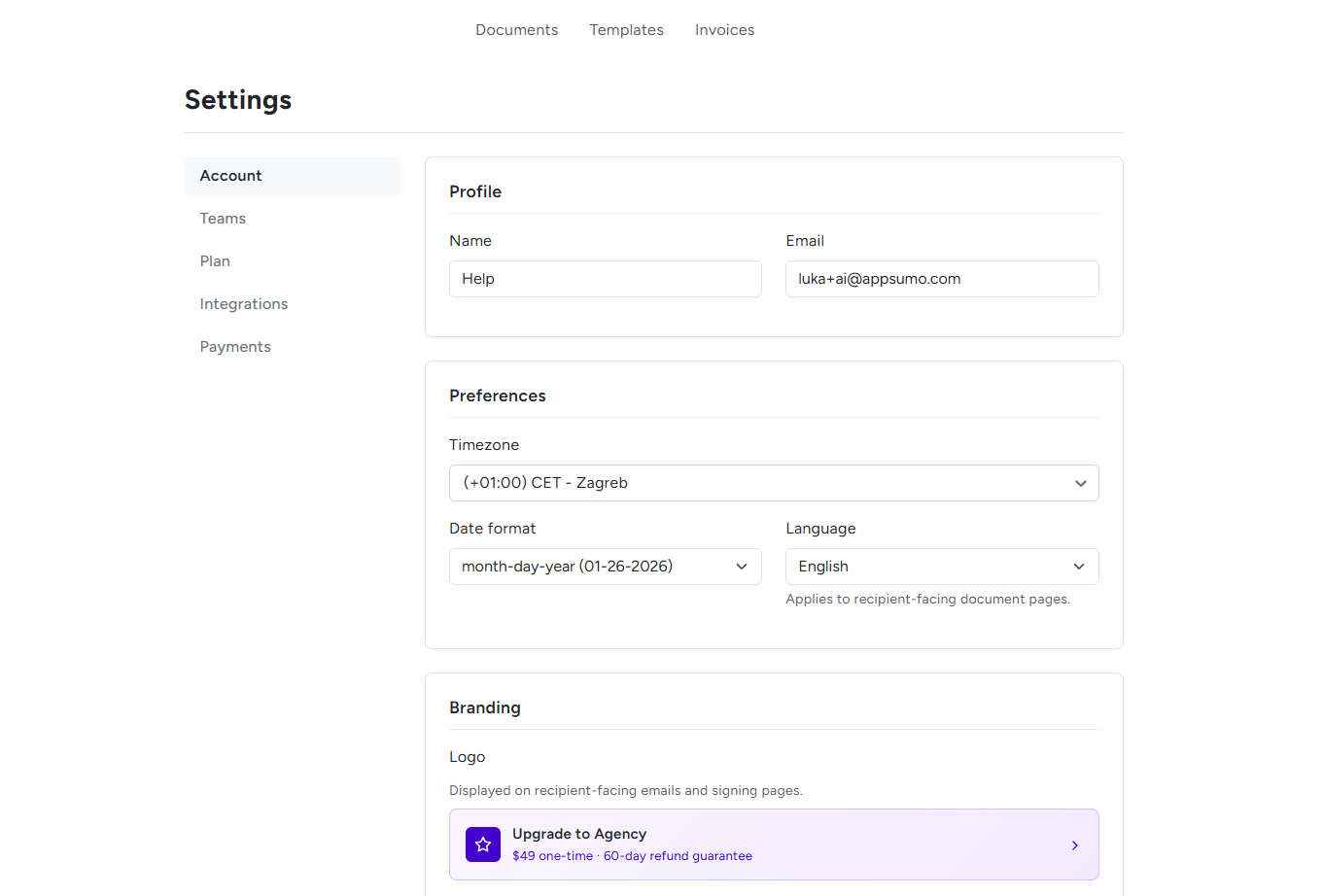
Task: Click the Language dropdown chevron
Action: [x=1078, y=566]
